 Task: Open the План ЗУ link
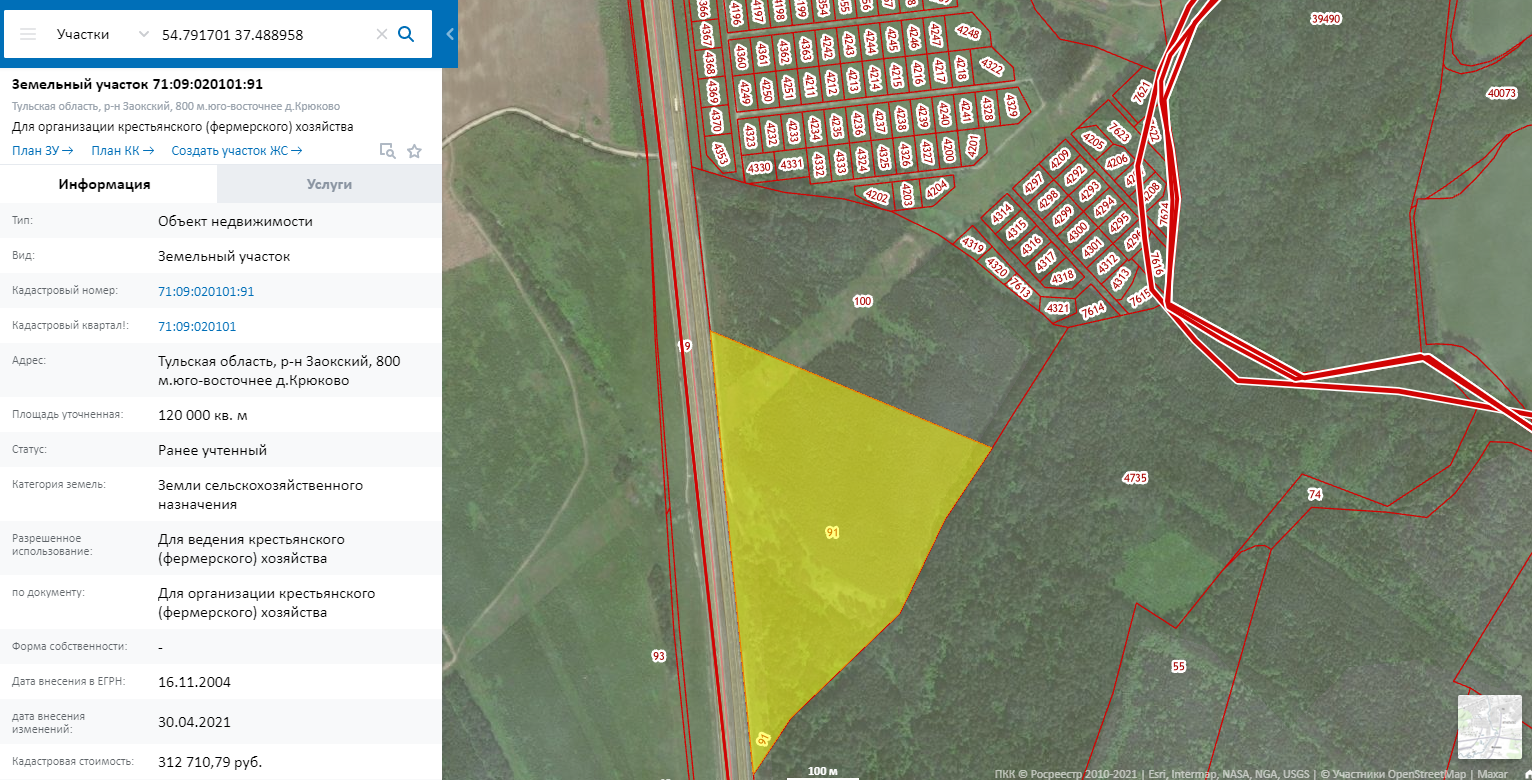point(43,151)
